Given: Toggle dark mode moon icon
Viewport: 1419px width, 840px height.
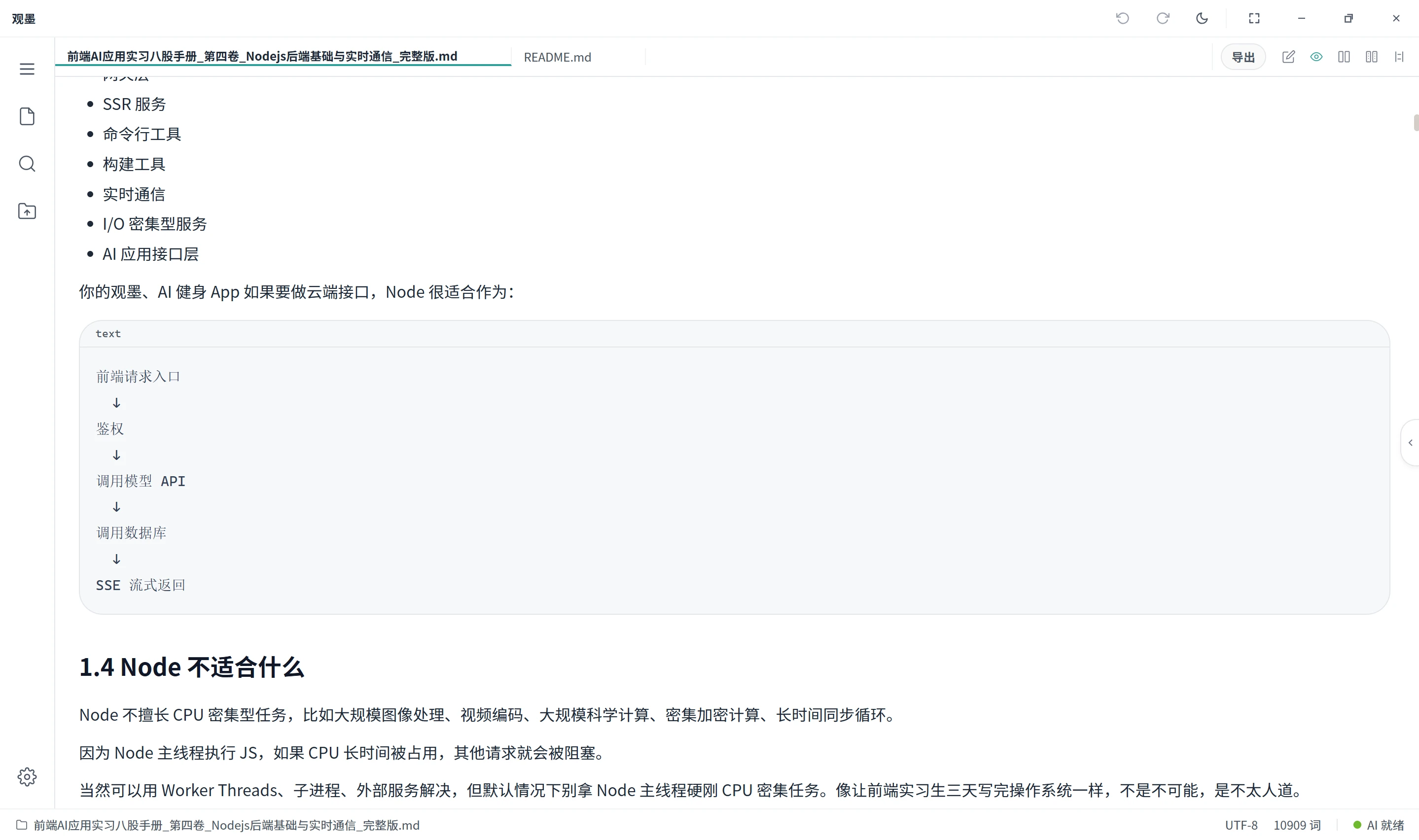Looking at the screenshot, I should [1202, 18].
